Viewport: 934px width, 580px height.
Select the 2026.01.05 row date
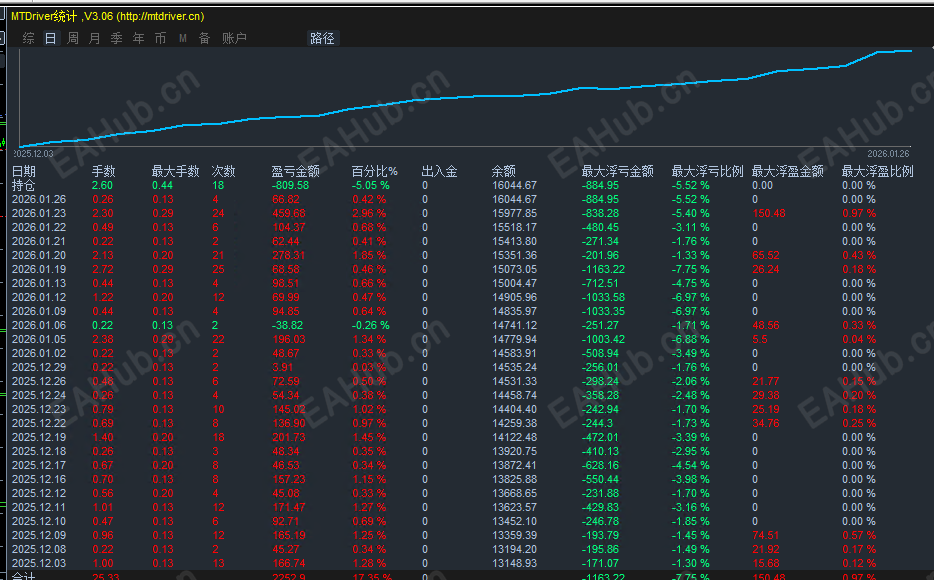39,339
